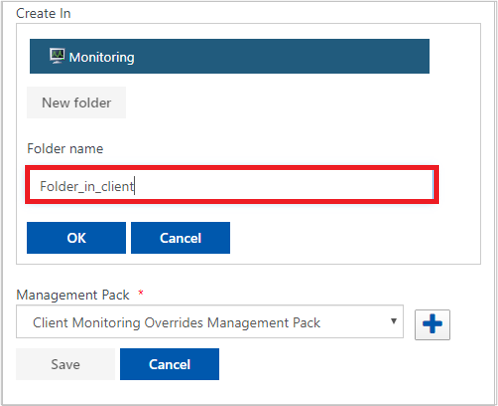Open the Management Pack dropdown
Image resolution: width=498 pixels, height=406 pixels.
click(x=210, y=322)
